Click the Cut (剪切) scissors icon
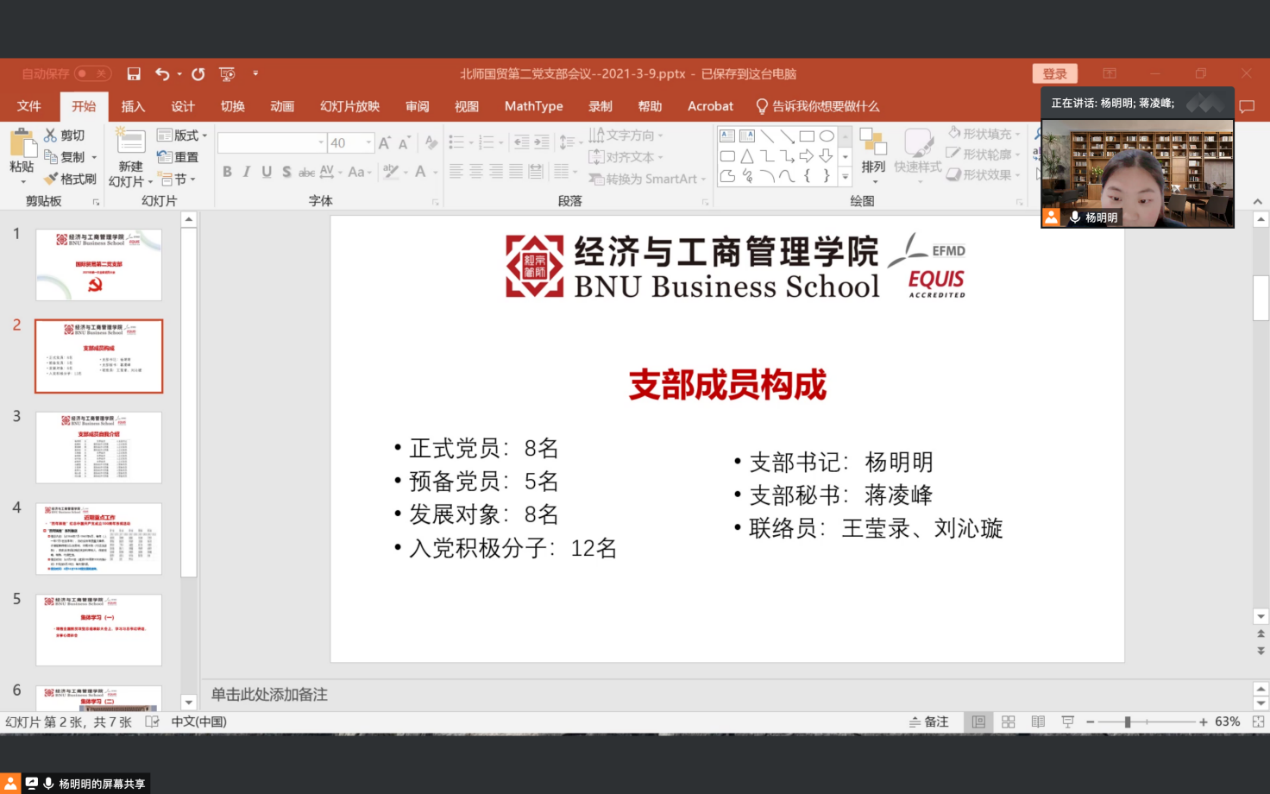1270x794 pixels. (x=50, y=136)
